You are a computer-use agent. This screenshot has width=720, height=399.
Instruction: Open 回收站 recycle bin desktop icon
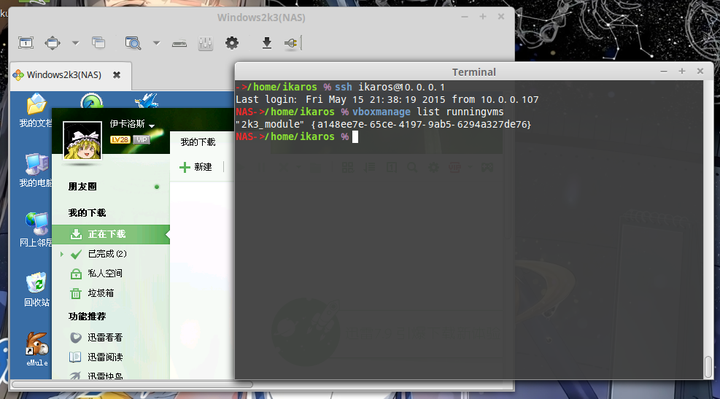36,289
